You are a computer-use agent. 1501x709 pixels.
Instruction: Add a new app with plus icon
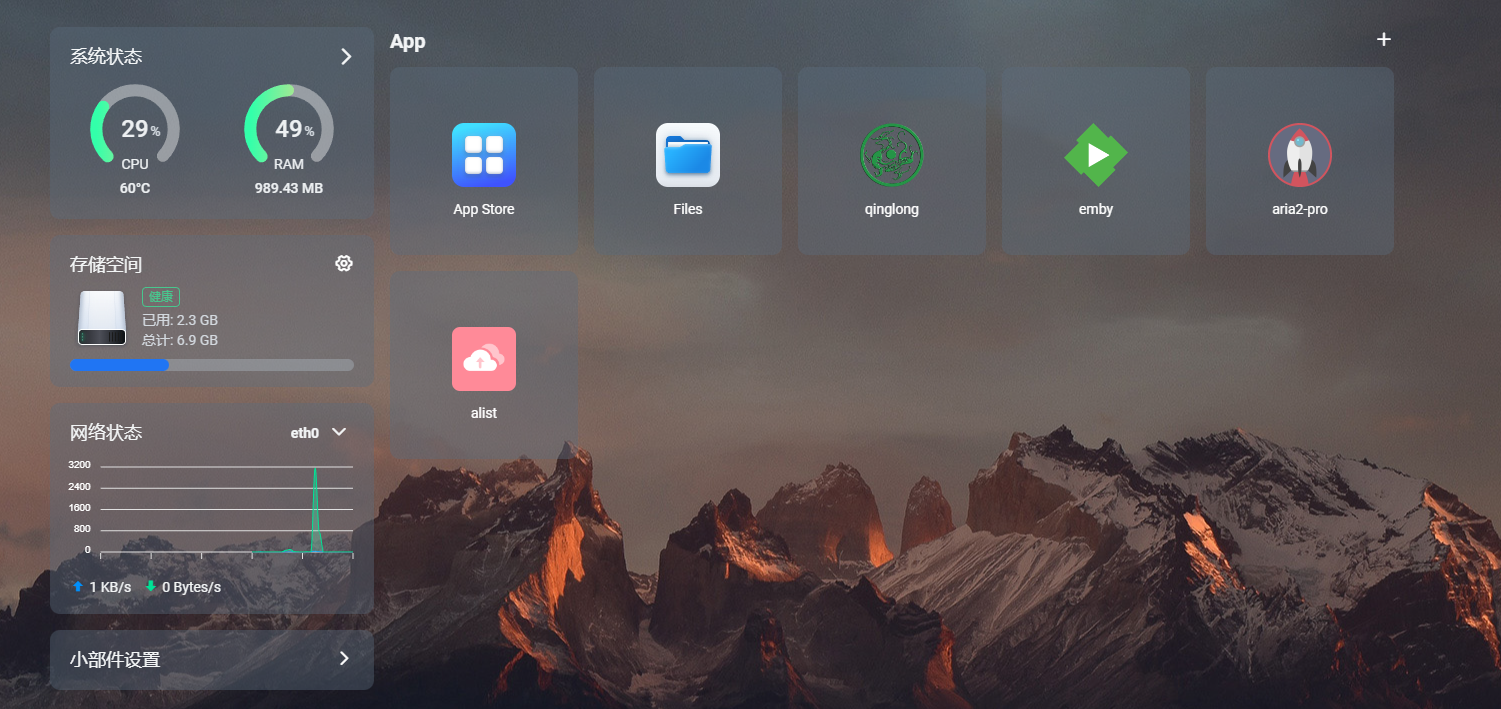click(1383, 40)
